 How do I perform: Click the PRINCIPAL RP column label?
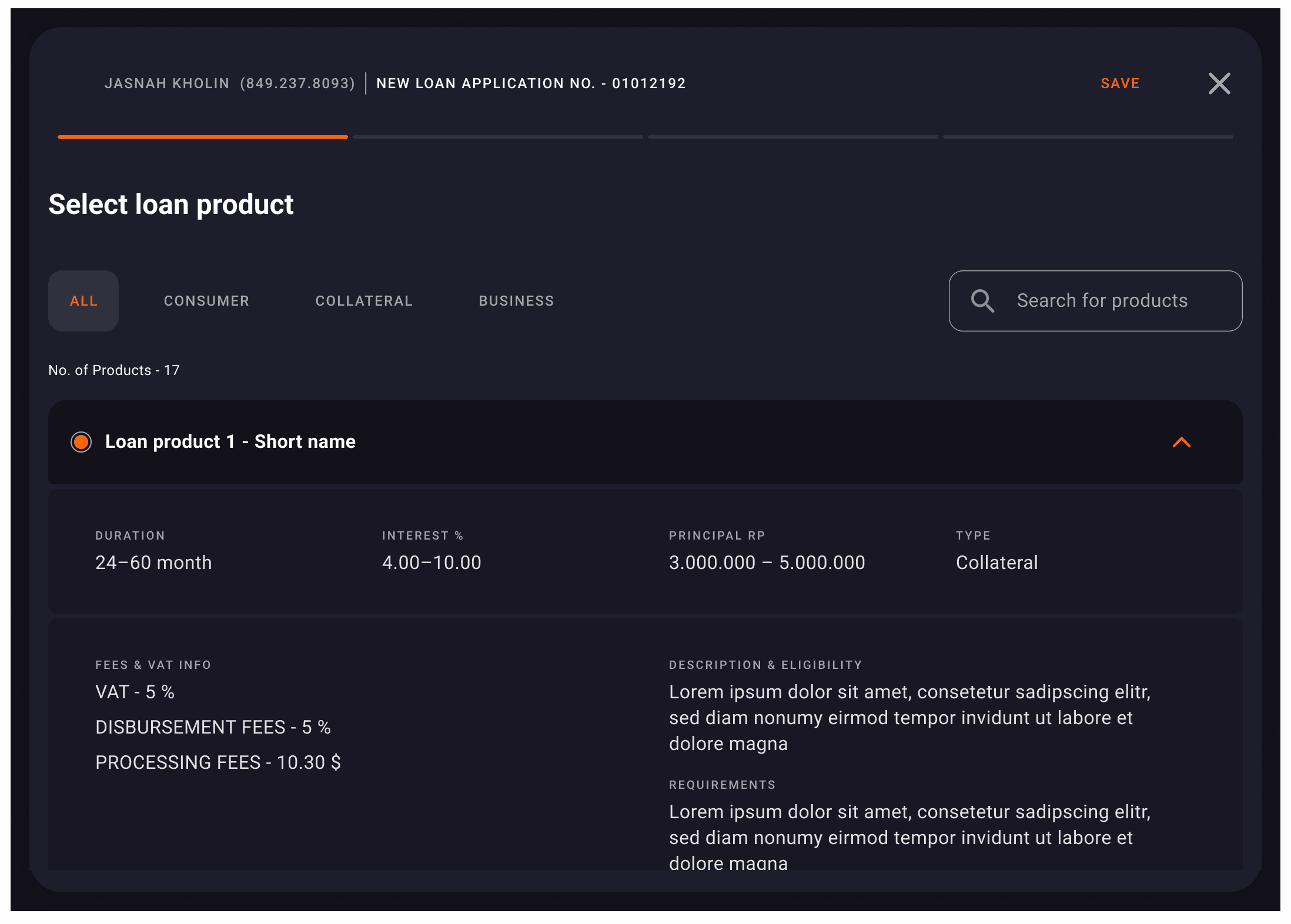coord(717,535)
